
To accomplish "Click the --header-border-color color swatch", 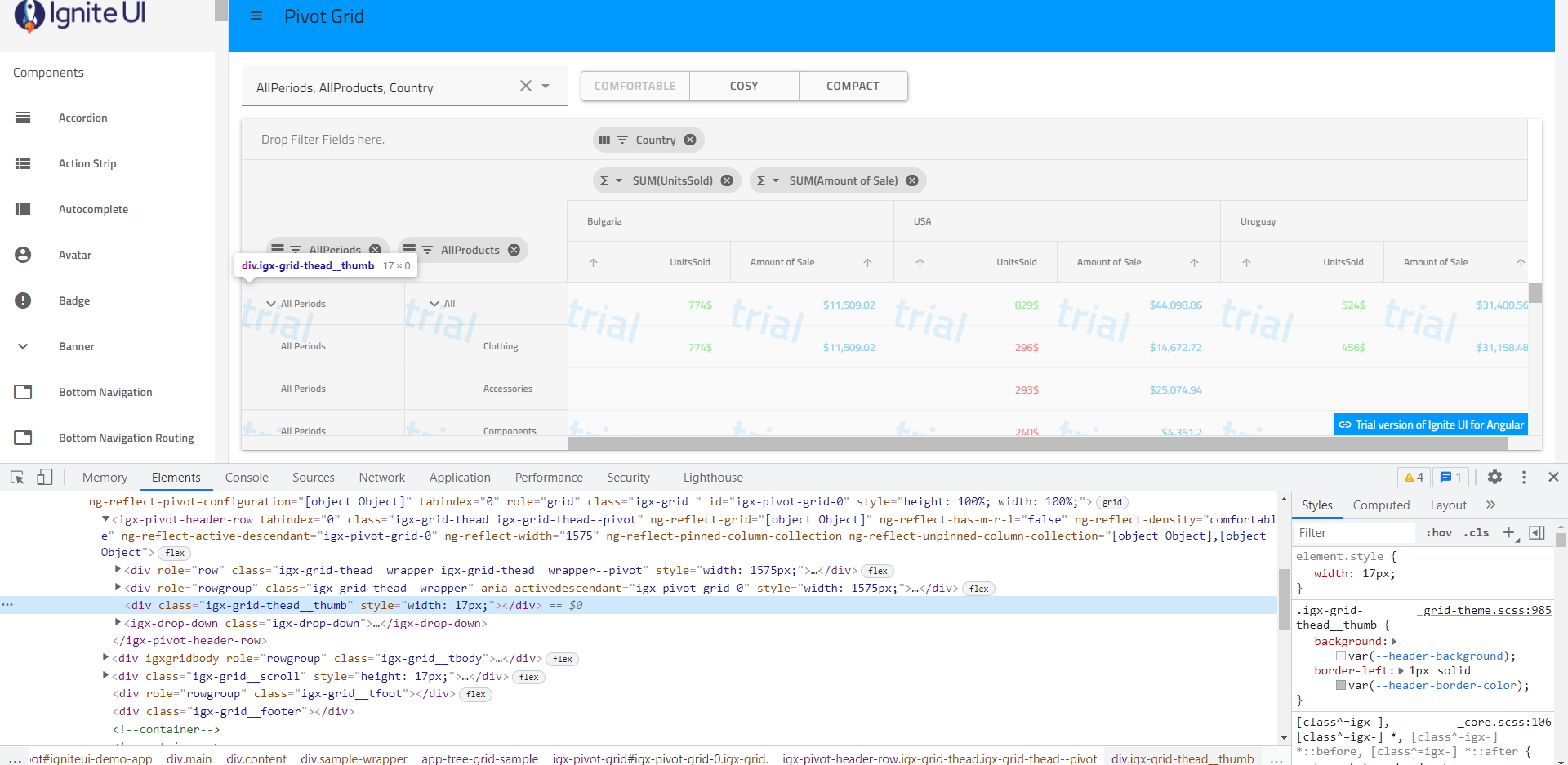I will [1339, 685].
